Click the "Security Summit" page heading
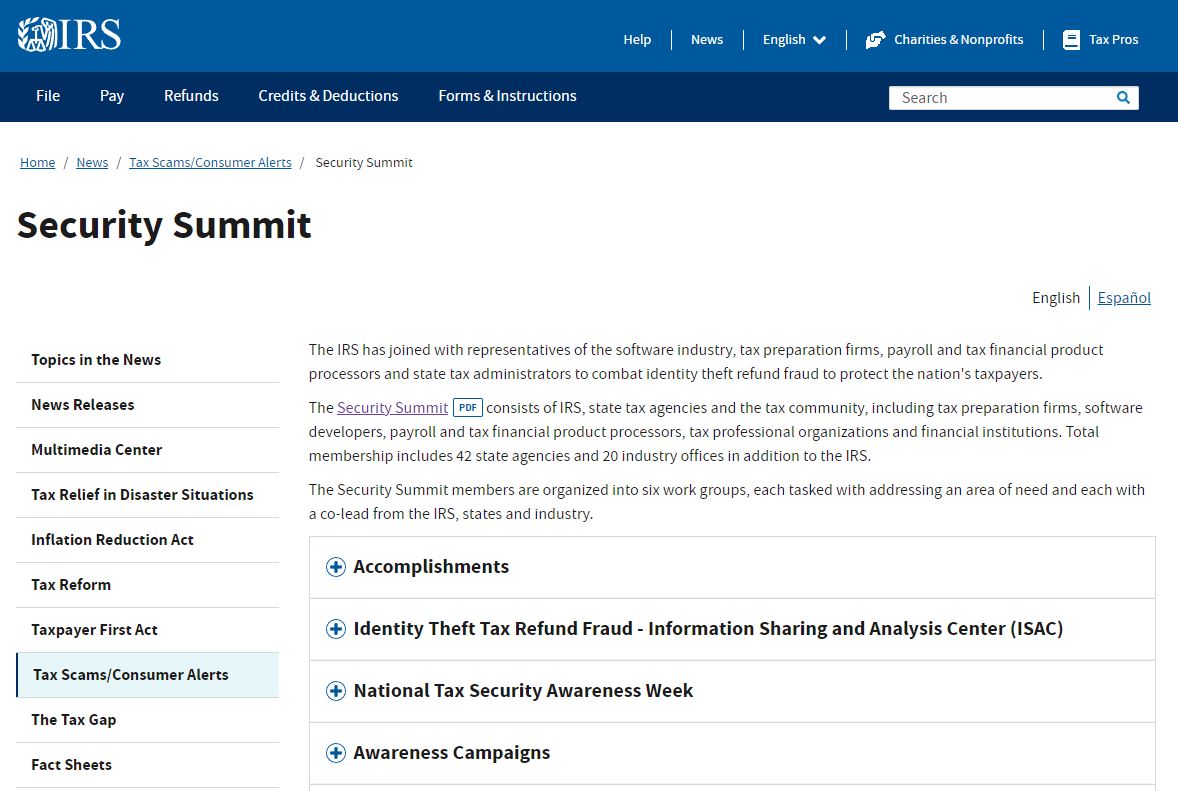Viewport: 1178px width, 791px height. pos(164,225)
